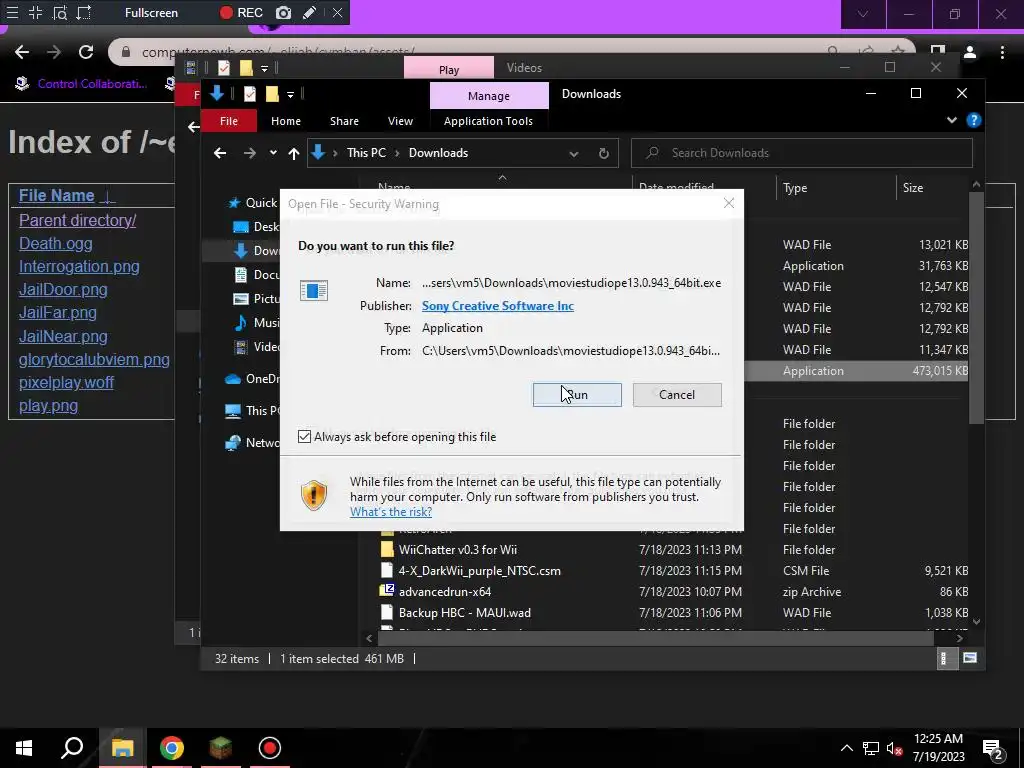The image size is (1024, 768).
Task: Select Music folder in navigation pane
Action: click(257, 323)
